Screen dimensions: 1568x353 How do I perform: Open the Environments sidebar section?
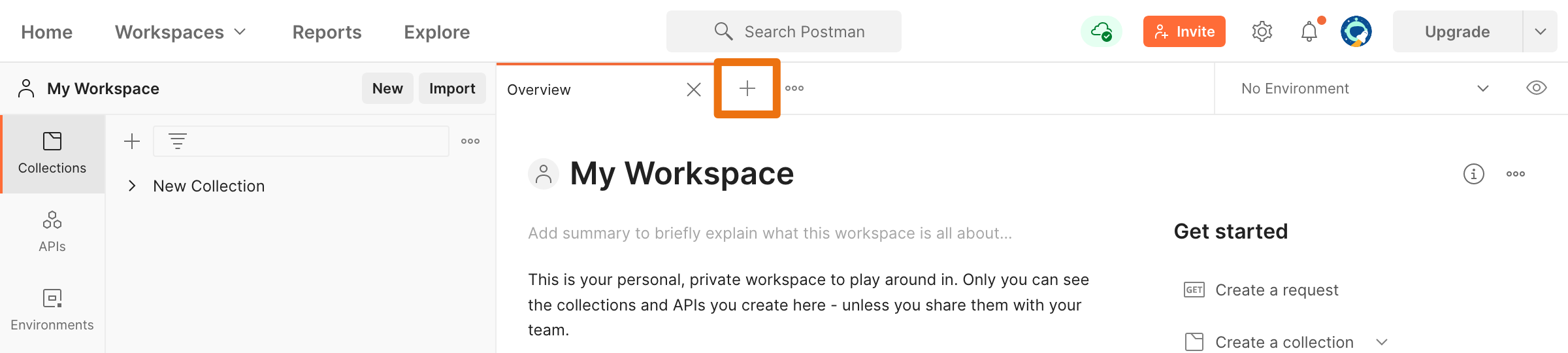coord(52,311)
